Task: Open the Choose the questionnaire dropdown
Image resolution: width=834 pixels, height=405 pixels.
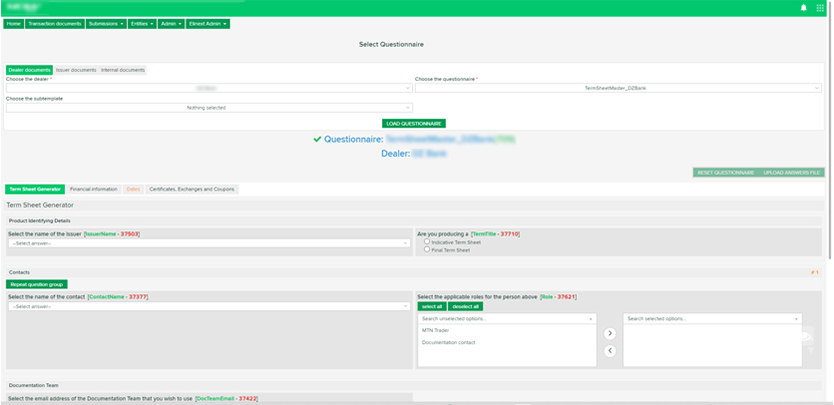Action: (618, 88)
